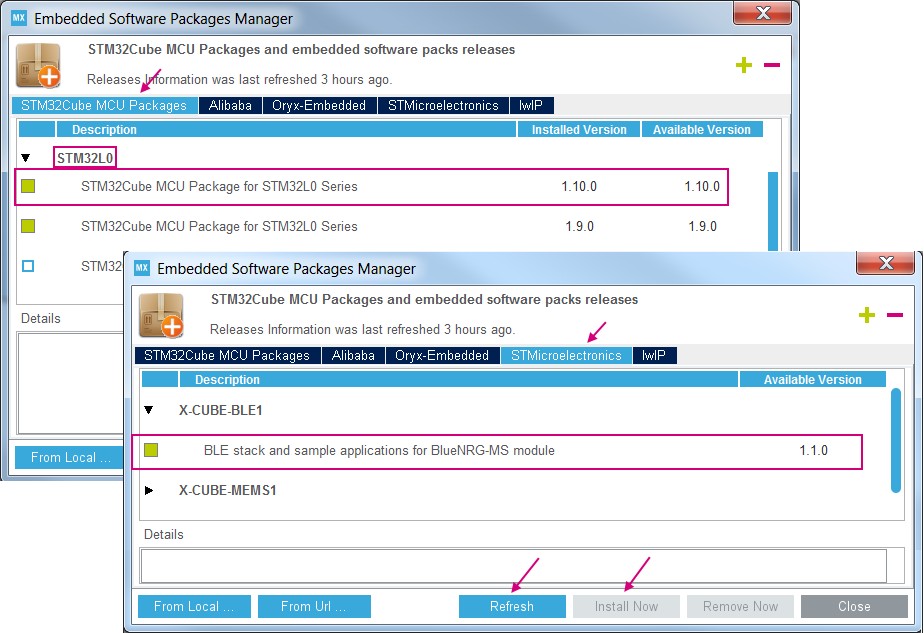Open Oryx-Embedded tab in back window

[x=319, y=106]
